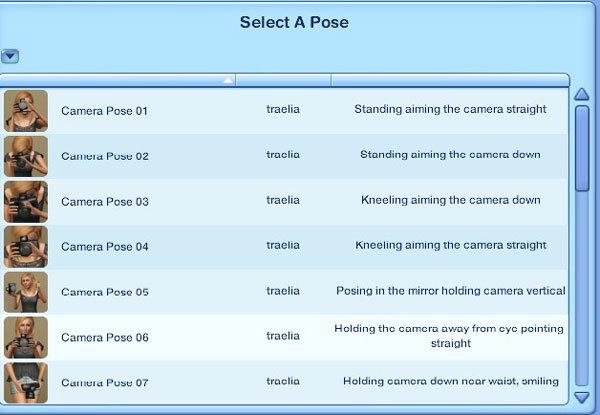Click the scroll up arrow of pose list
600x415 pixels.
point(582,94)
